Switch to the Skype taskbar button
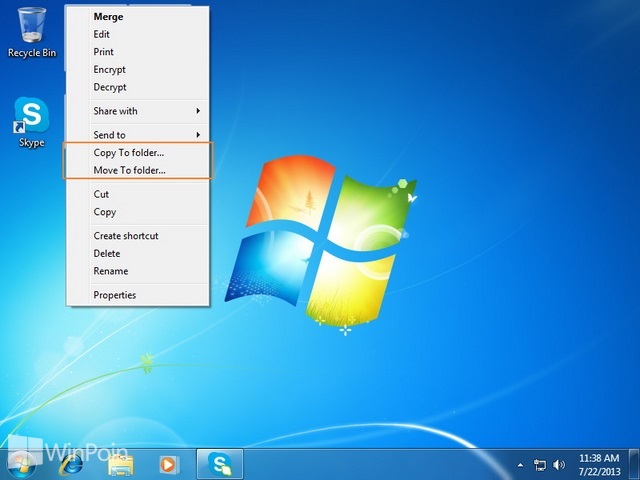This screenshot has width=640, height=480. (x=220, y=464)
